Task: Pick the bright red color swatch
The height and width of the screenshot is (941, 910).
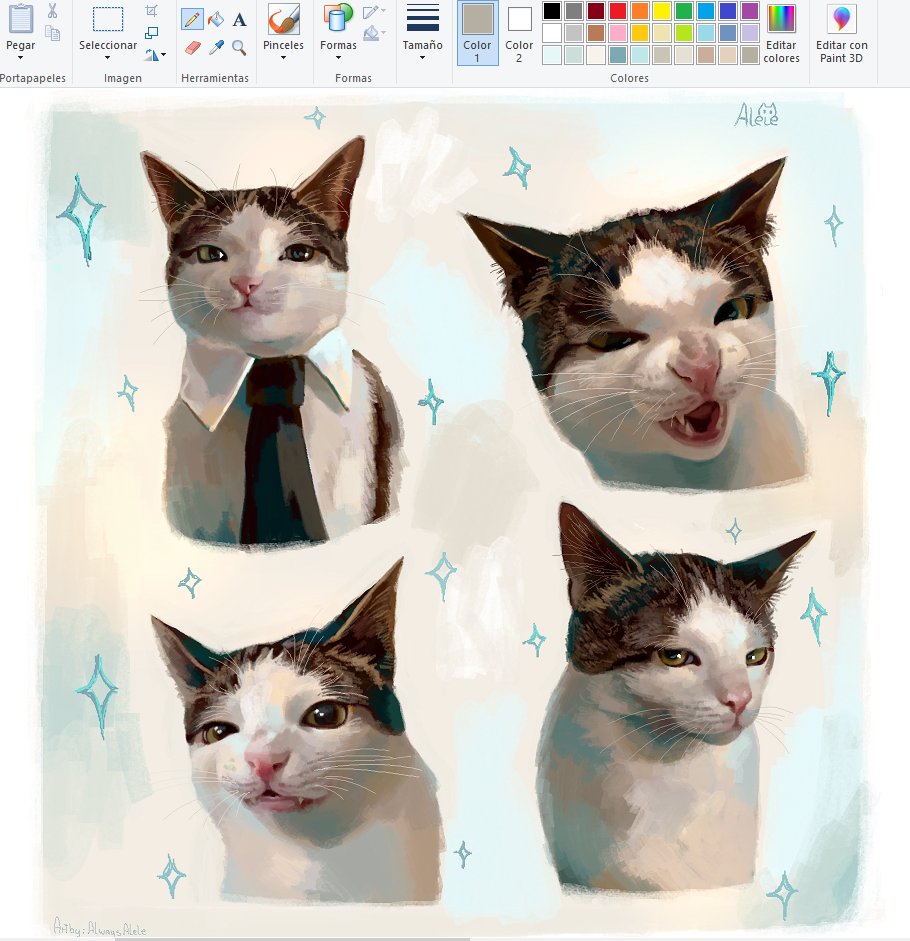Action: click(x=618, y=11)
